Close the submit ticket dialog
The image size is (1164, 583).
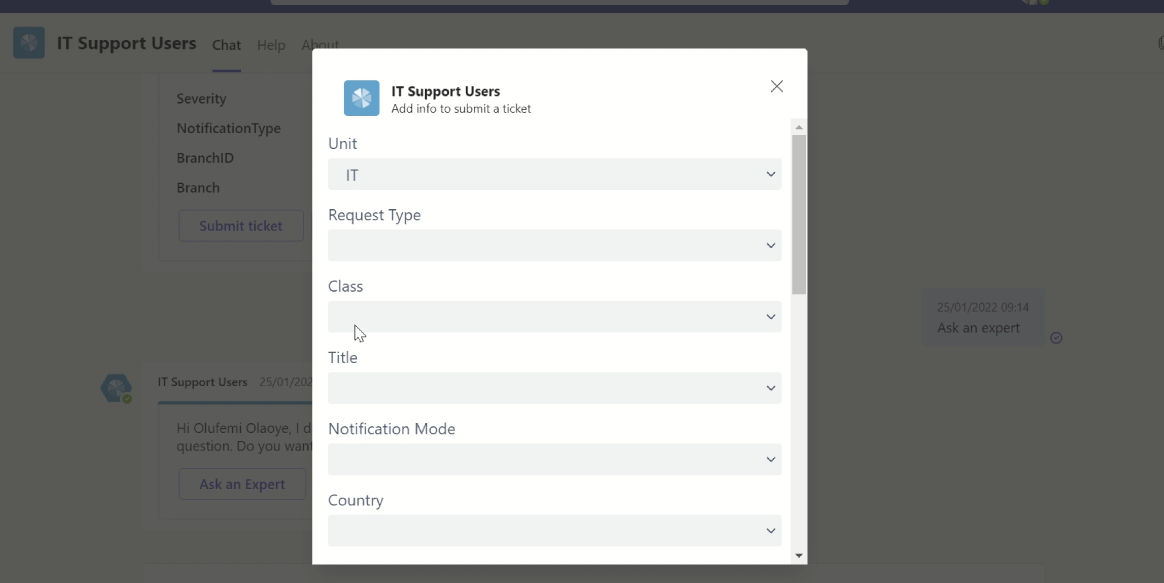click(777, 86)
